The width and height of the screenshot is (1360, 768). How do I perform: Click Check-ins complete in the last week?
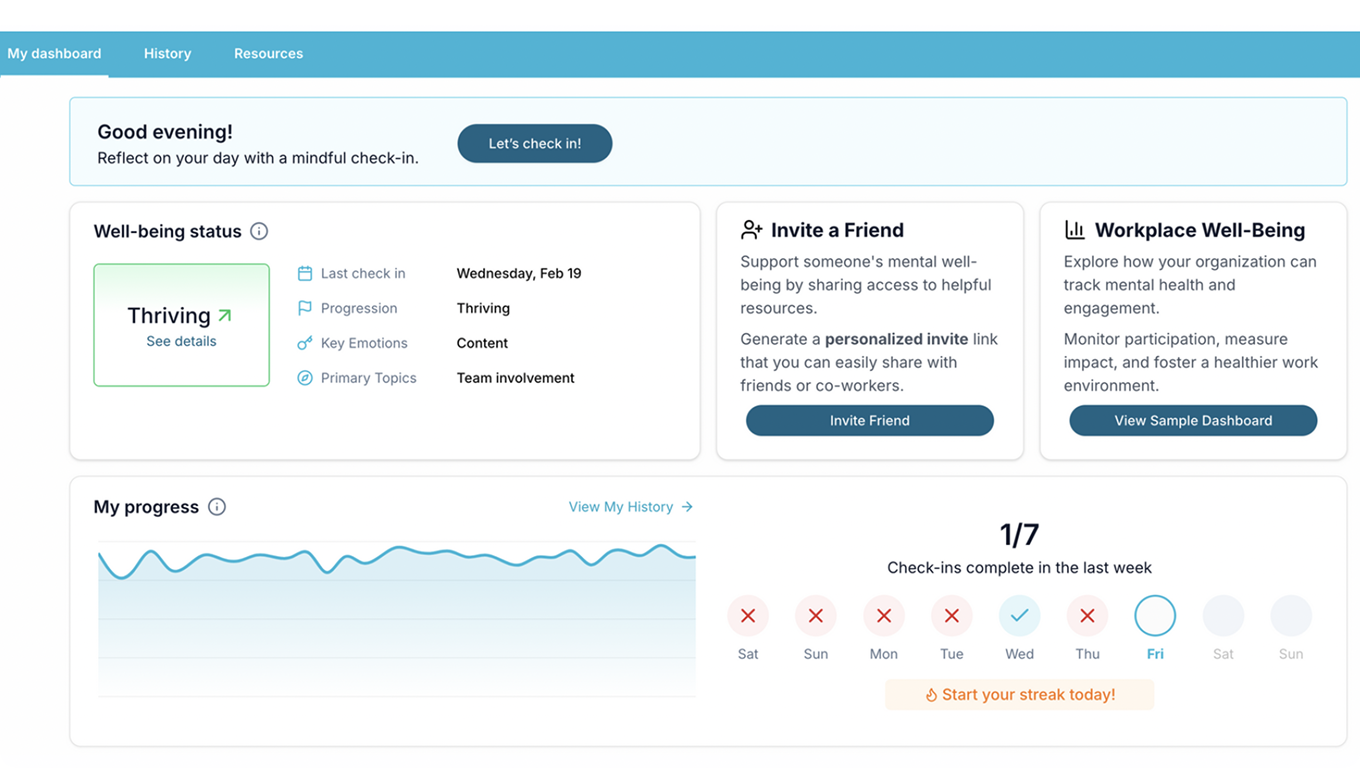(1020, 568)
